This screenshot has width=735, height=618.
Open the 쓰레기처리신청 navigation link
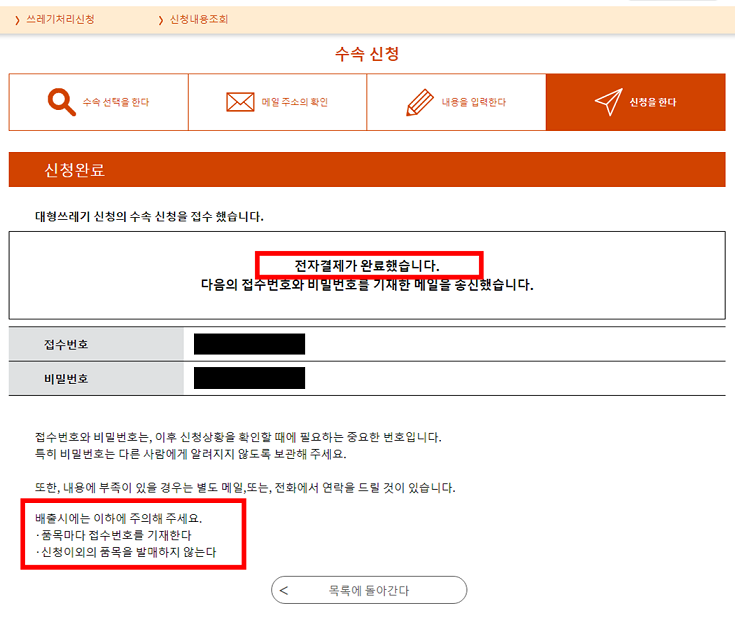[x=61, y=20]
